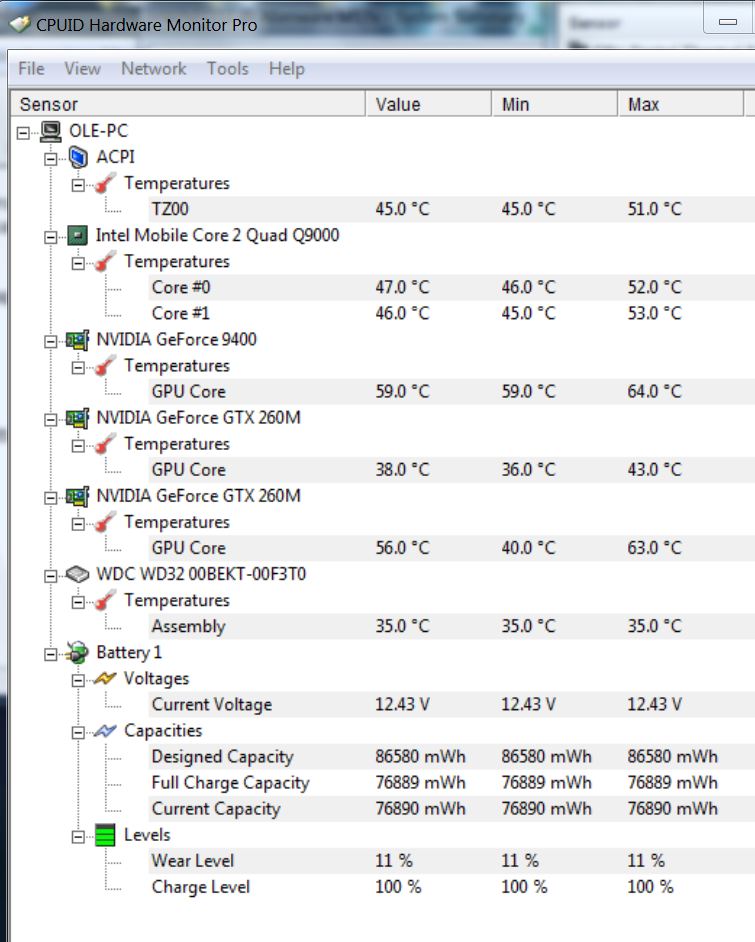Open the File menu
755x942 pixels.
point(31,68)
